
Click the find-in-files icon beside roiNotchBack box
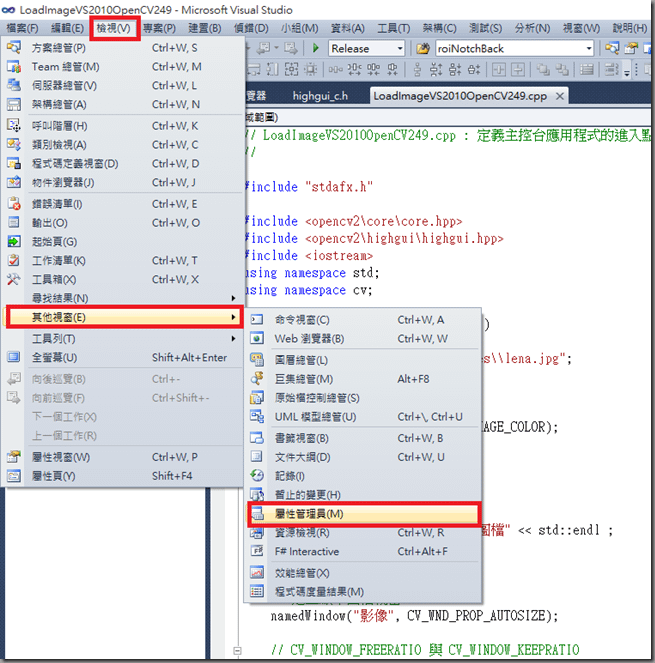(x=423, y=49)
